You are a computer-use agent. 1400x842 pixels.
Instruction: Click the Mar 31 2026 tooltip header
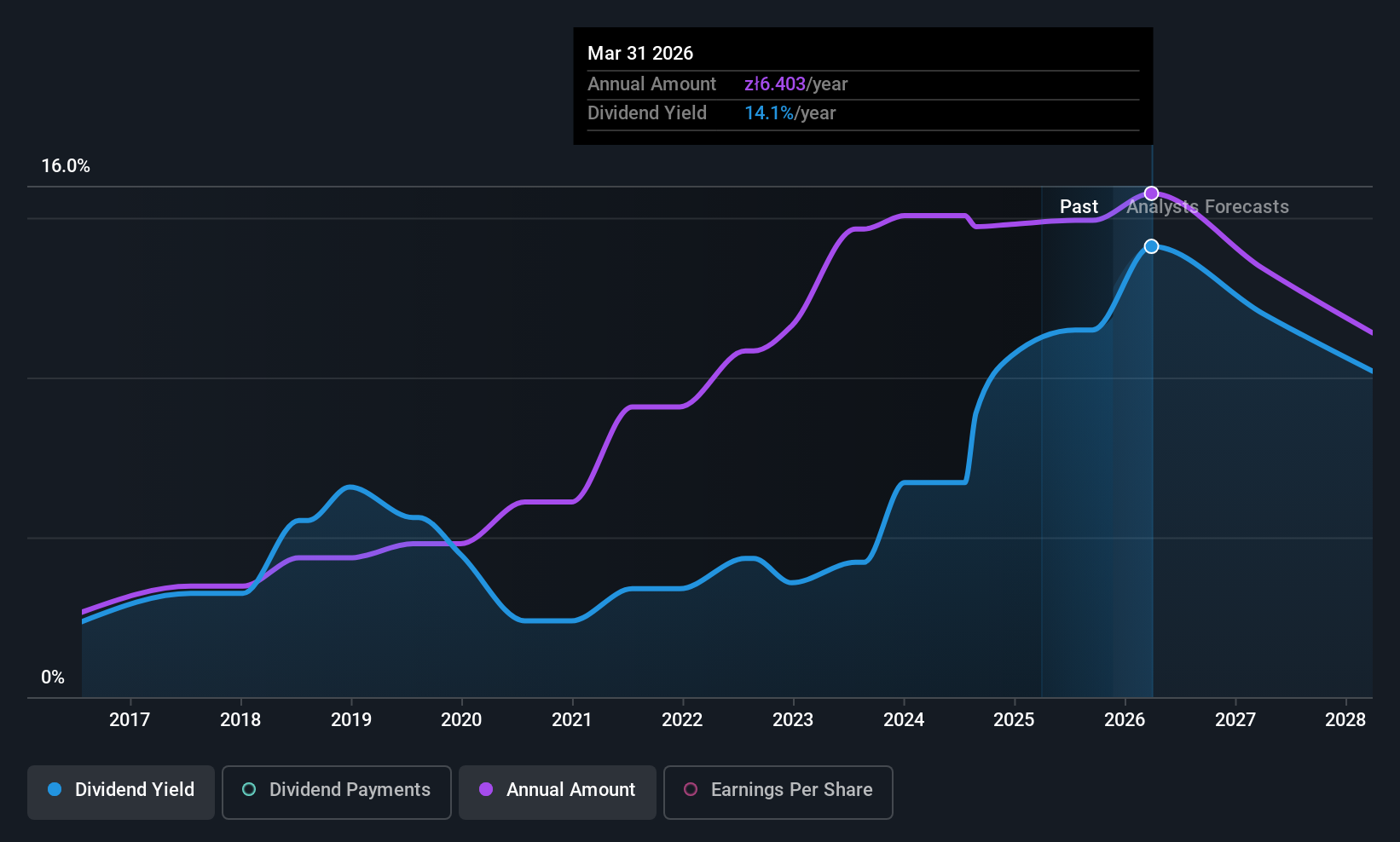[640, 53]
